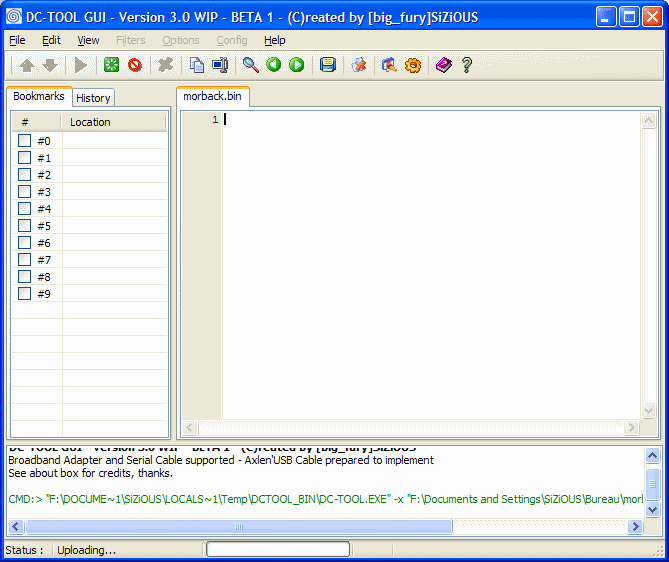Viewport: 669px width, 562px height.
Task: Click the magnifying glass find icon
Action: point(250,65)
